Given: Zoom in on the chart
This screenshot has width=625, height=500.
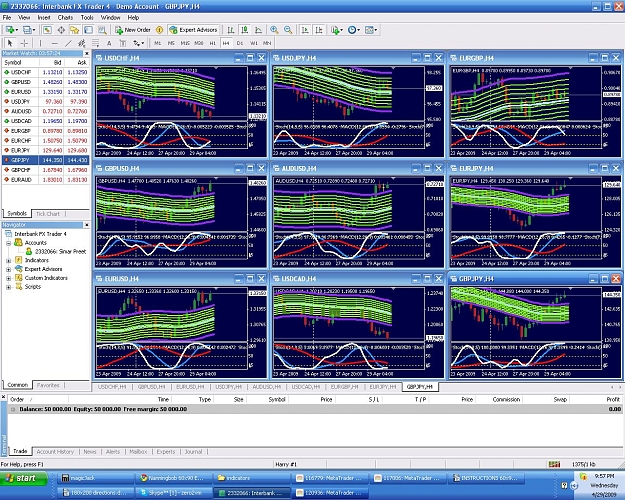Looking at the screenshot, I should point(274,30).
